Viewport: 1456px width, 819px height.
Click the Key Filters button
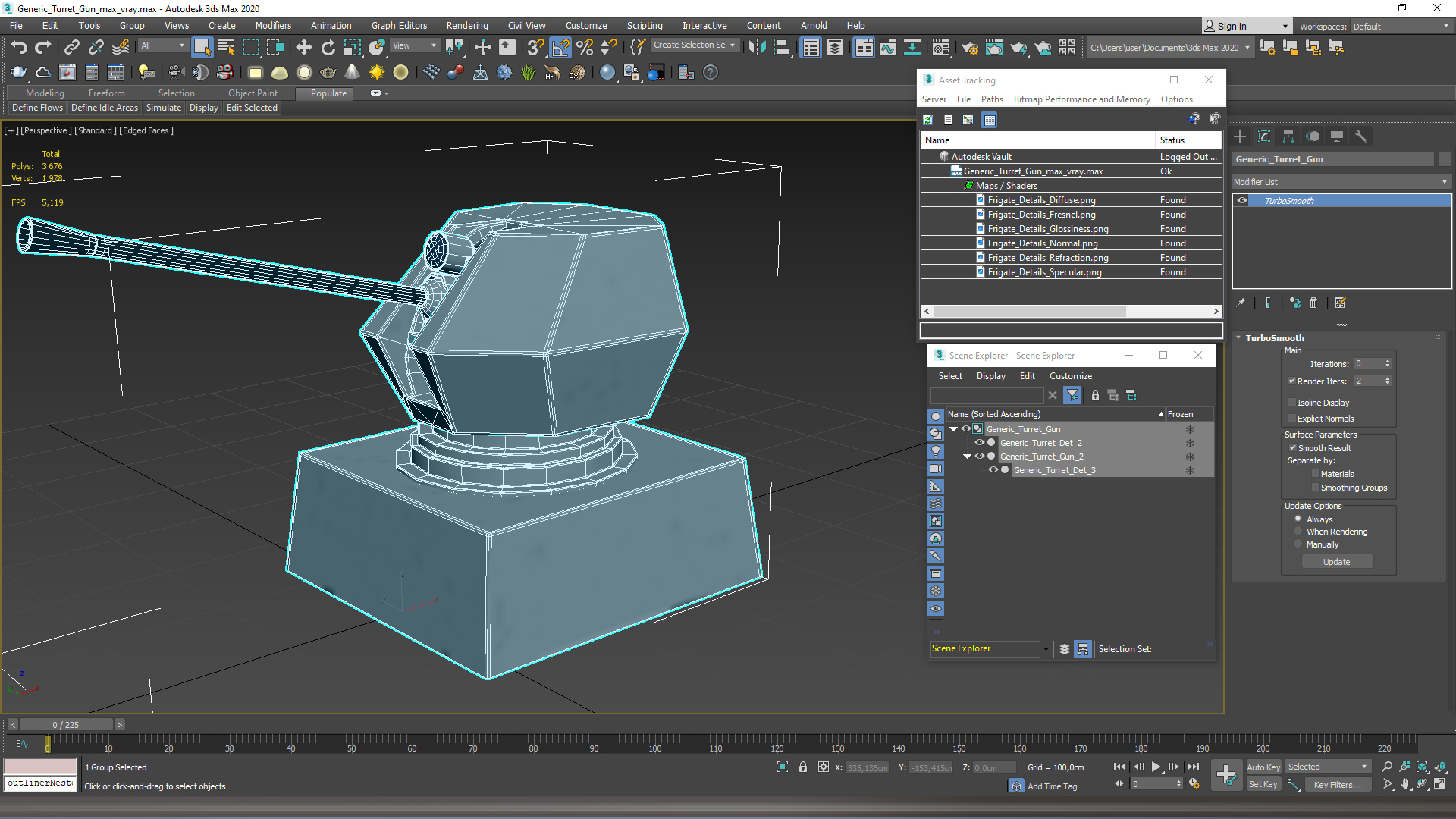(x=1337, y=785)
